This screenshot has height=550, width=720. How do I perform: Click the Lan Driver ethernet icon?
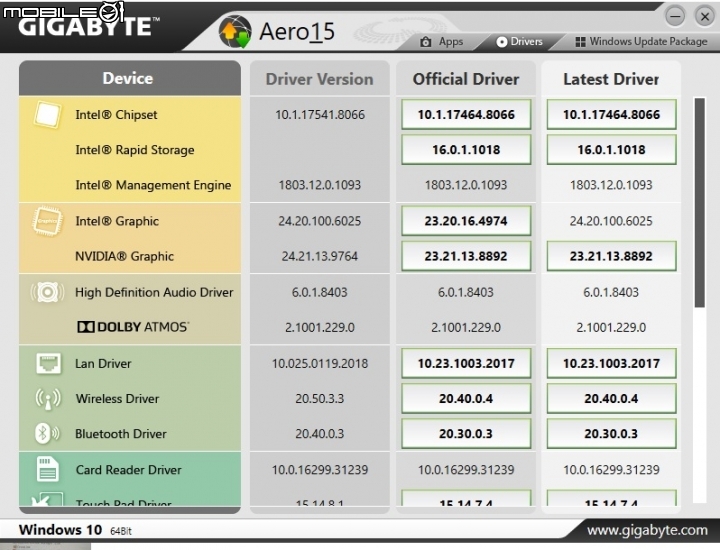click(x=48, y=364)
